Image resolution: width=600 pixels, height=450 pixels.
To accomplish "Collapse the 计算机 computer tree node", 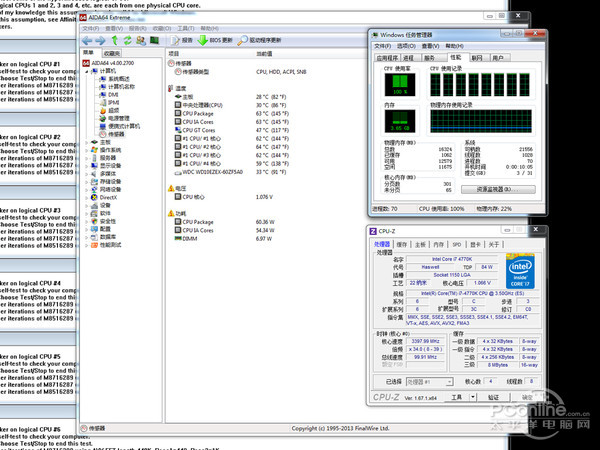I will click(x=84, y=71).
